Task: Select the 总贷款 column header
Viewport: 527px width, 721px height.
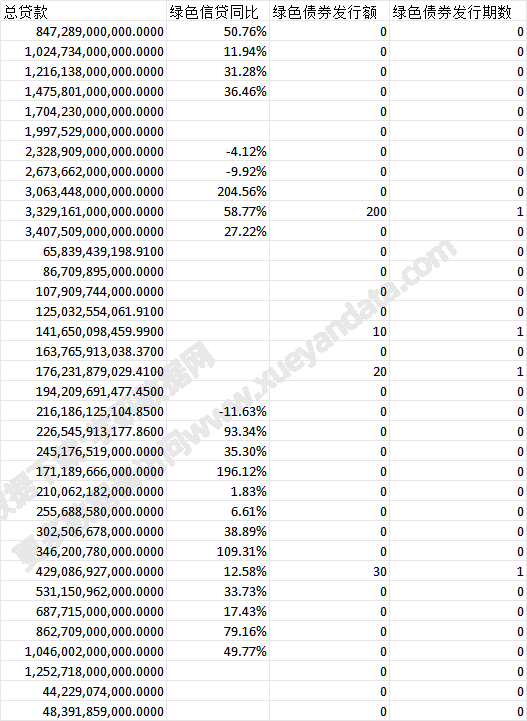Action: 83,12
